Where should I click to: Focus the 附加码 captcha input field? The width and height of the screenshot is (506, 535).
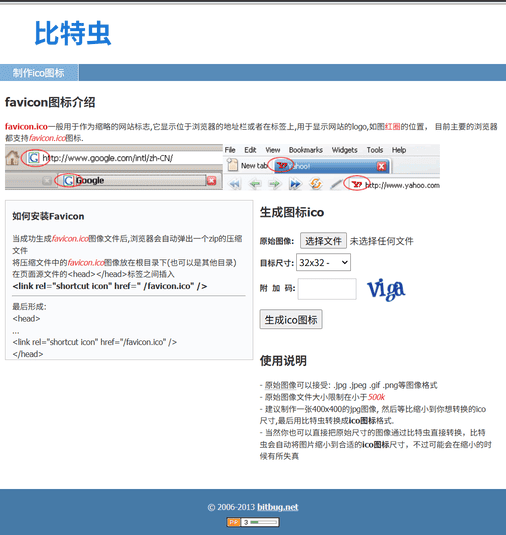point(327,289)
